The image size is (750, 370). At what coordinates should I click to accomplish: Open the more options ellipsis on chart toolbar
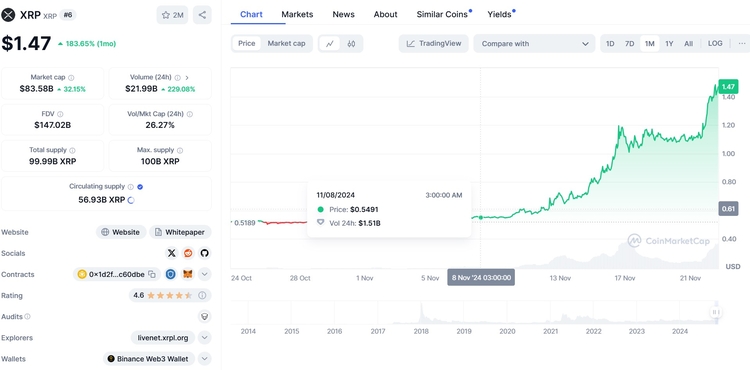pos(742,44)
